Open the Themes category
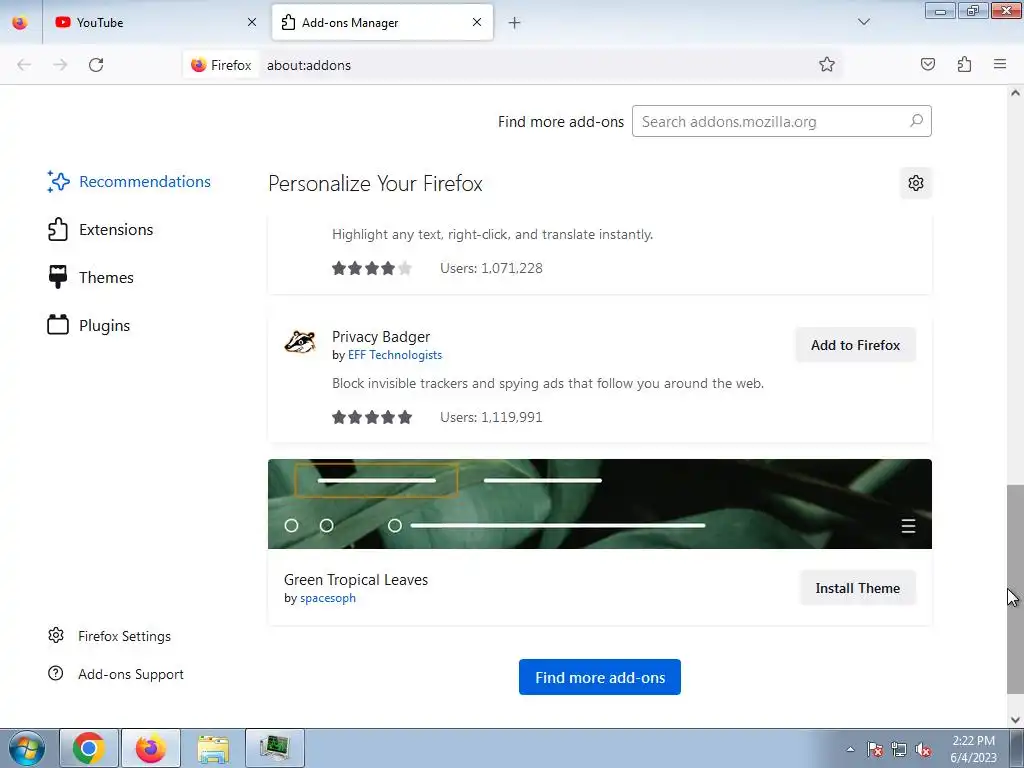 point(90,278)
